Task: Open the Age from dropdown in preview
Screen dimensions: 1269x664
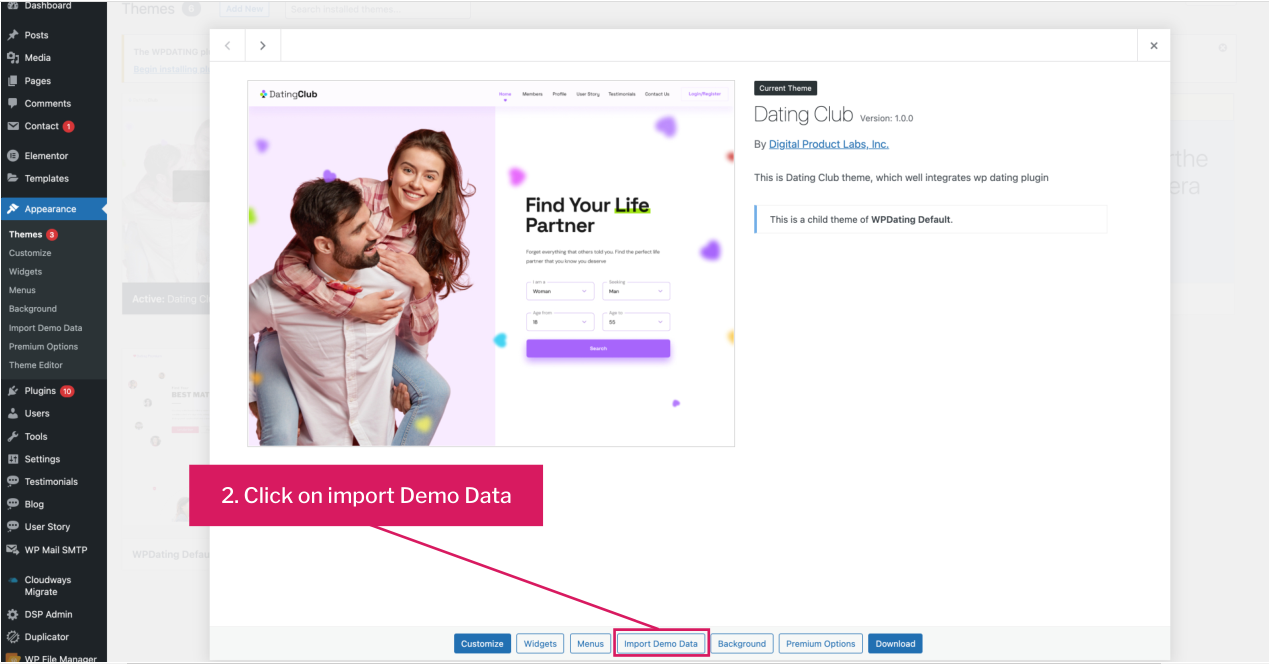Action: click(560, 322)
